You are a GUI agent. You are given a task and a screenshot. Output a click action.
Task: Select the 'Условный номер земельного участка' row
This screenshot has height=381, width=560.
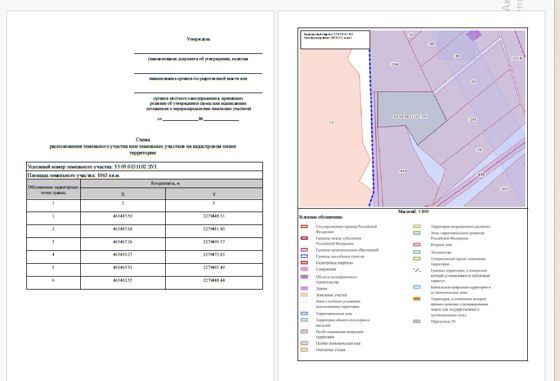point(145,166)
